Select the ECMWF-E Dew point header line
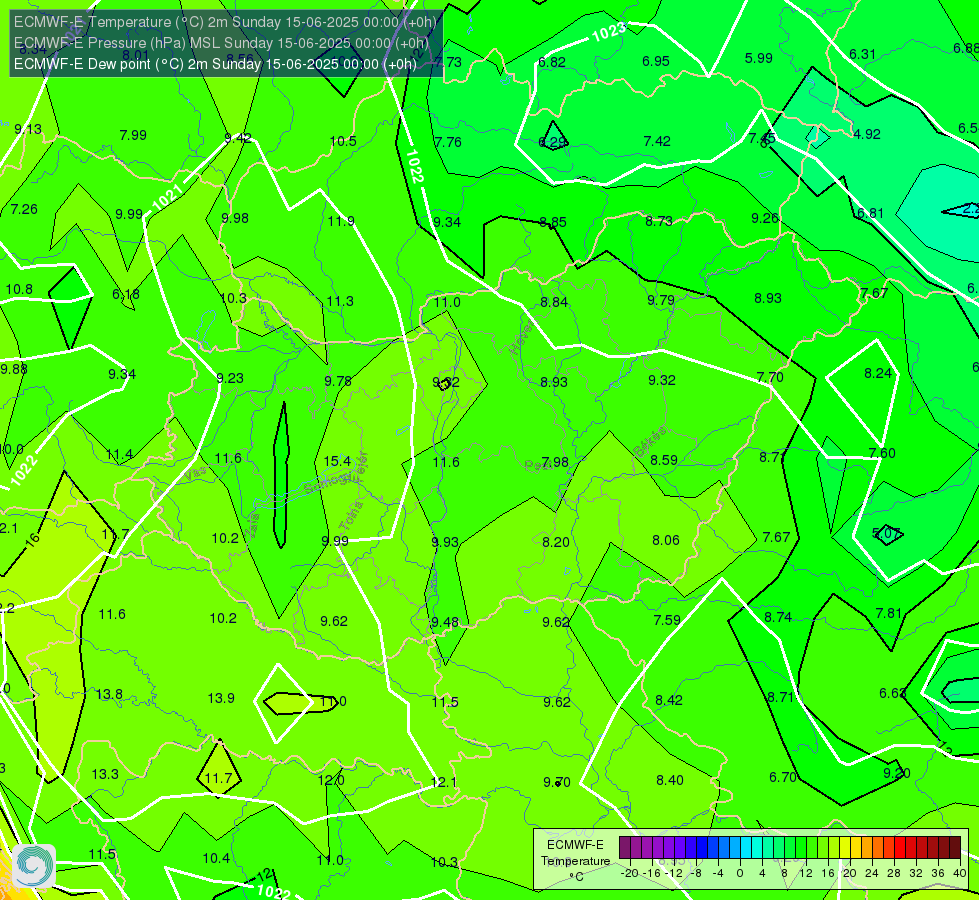Image resolution: width=979 pixels, height=900 pixels. click(215, 64)
